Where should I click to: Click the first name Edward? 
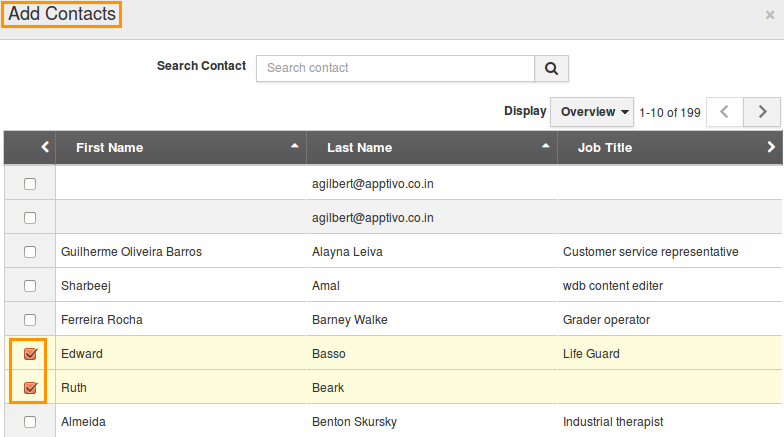82,354
